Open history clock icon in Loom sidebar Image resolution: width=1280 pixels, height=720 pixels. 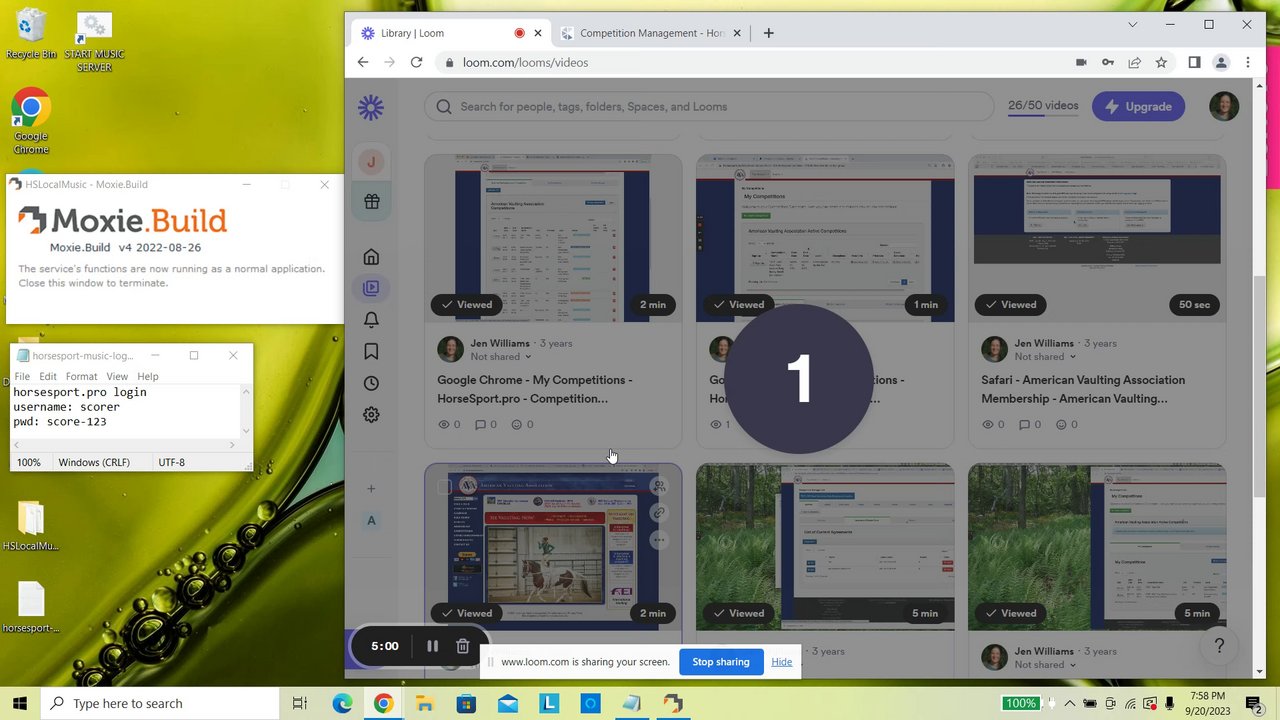(371, 383)
